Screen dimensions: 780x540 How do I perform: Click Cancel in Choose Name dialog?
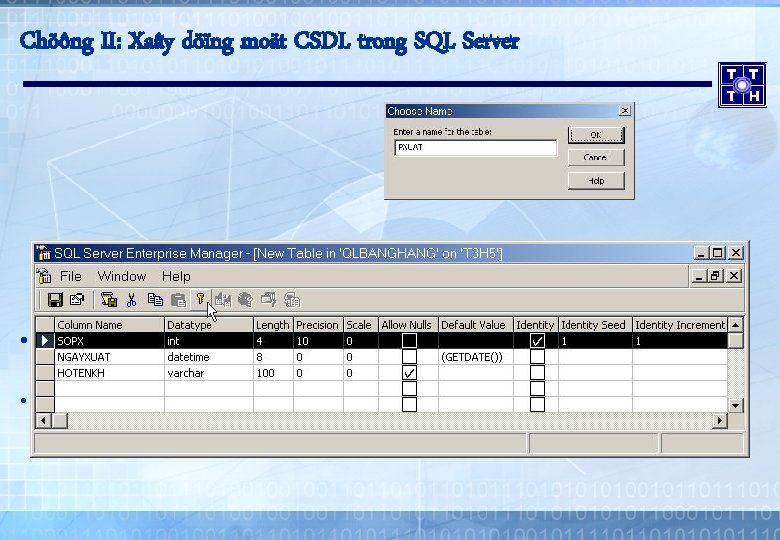[x=596, y=158]
